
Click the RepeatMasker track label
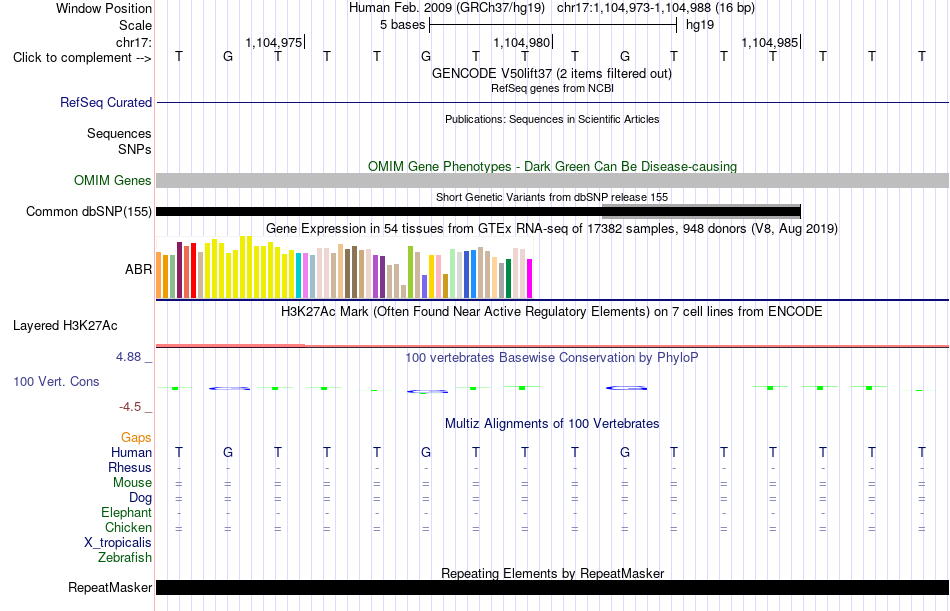point(110,587)
